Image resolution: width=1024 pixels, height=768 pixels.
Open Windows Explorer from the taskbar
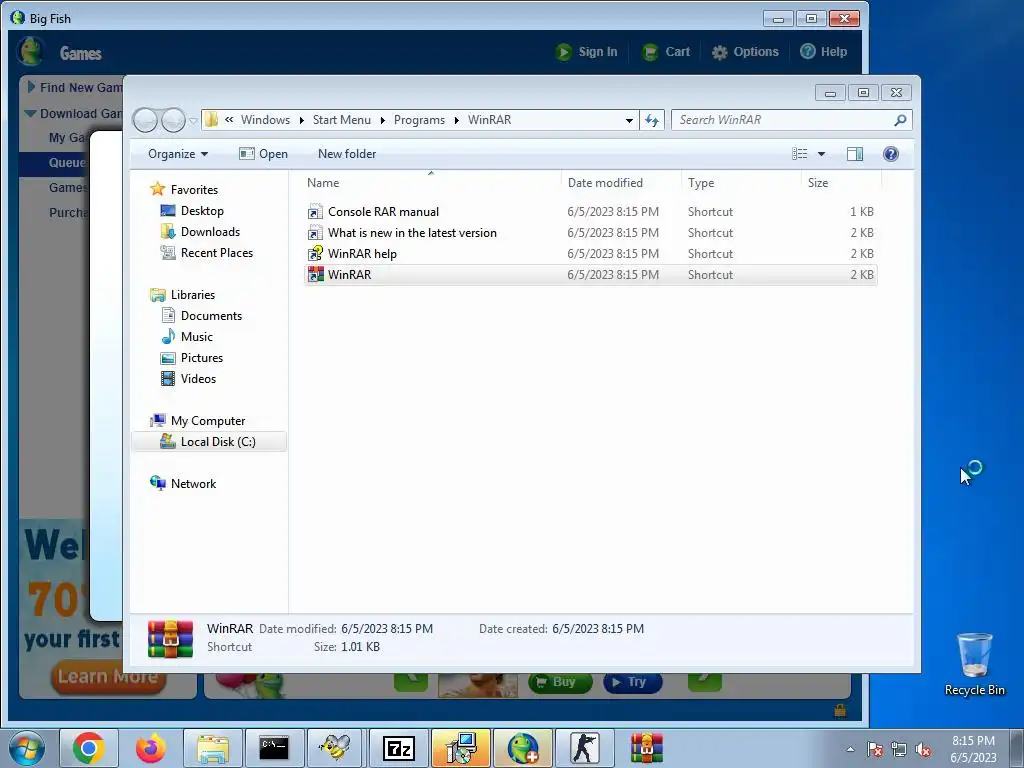(x=213, y=748)
